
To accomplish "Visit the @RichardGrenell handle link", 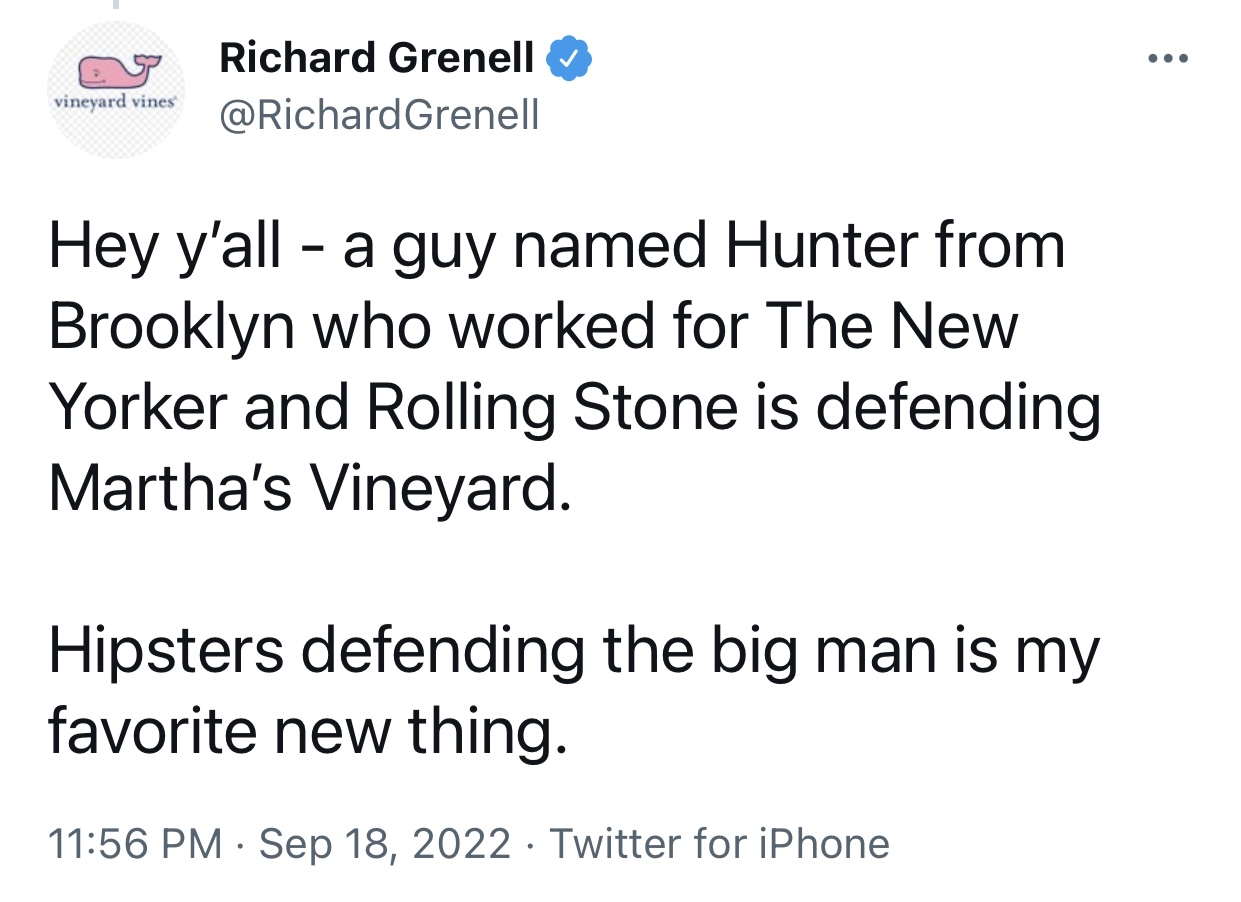I will [379, 116].
